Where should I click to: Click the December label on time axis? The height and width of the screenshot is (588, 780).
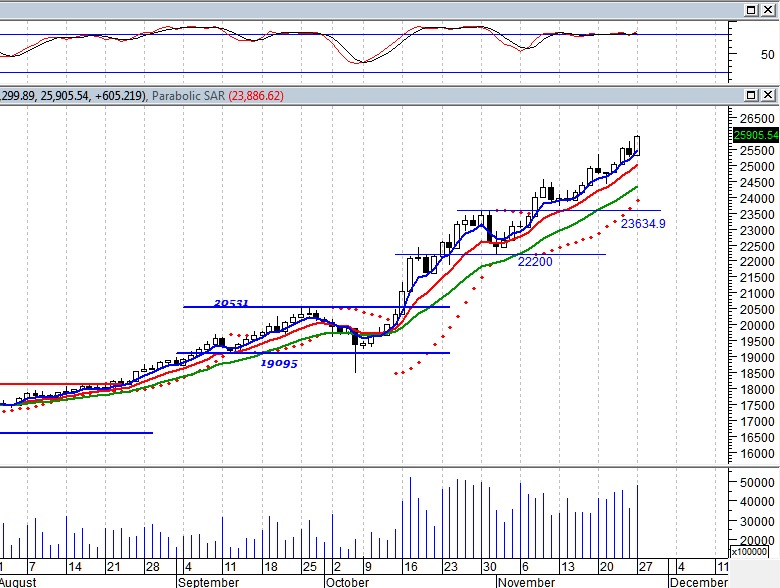pyautogui.click(x=698, y=581)
